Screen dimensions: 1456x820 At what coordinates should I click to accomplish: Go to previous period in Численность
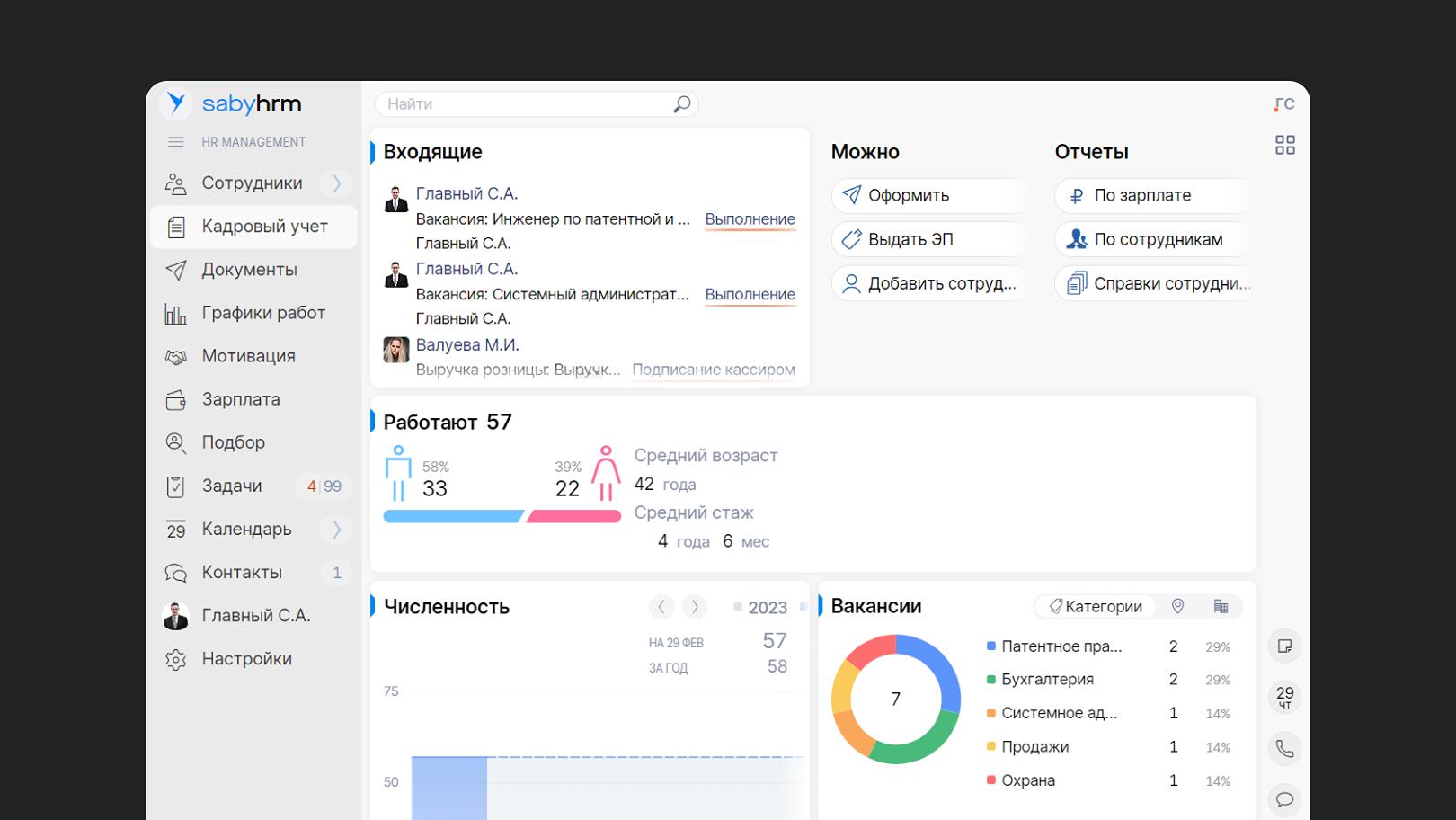661,607
